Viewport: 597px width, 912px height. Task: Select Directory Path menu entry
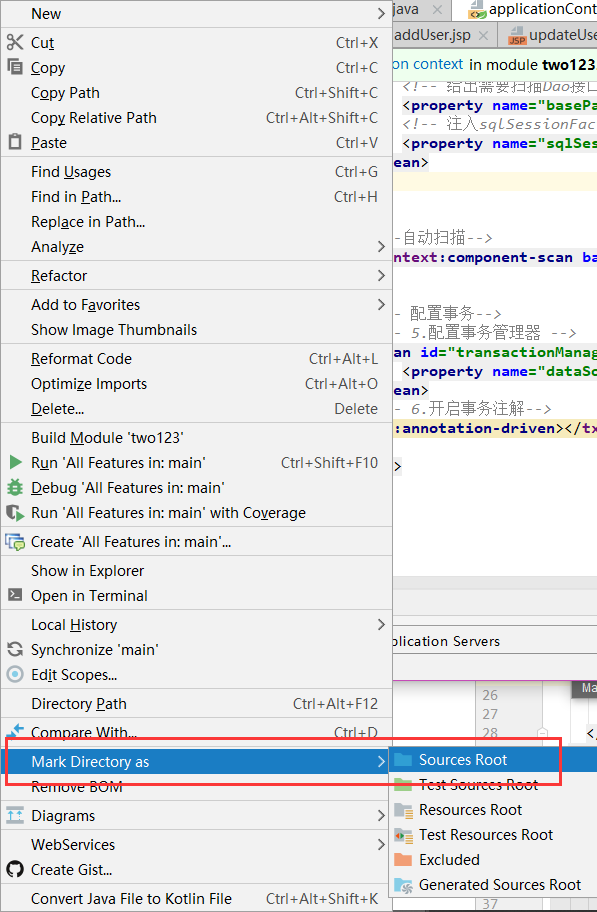[196, 704]
